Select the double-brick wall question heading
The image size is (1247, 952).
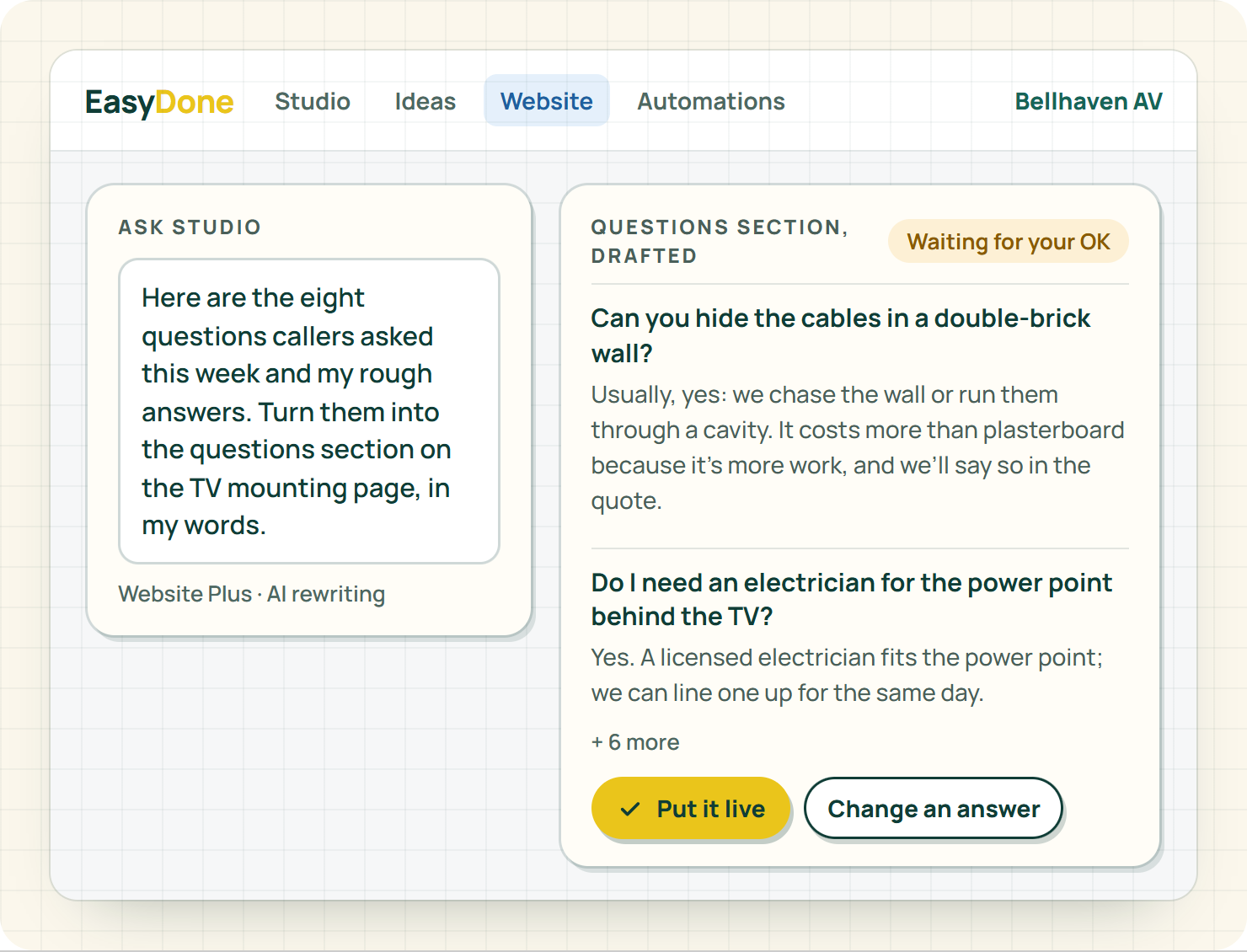point(841,335)
